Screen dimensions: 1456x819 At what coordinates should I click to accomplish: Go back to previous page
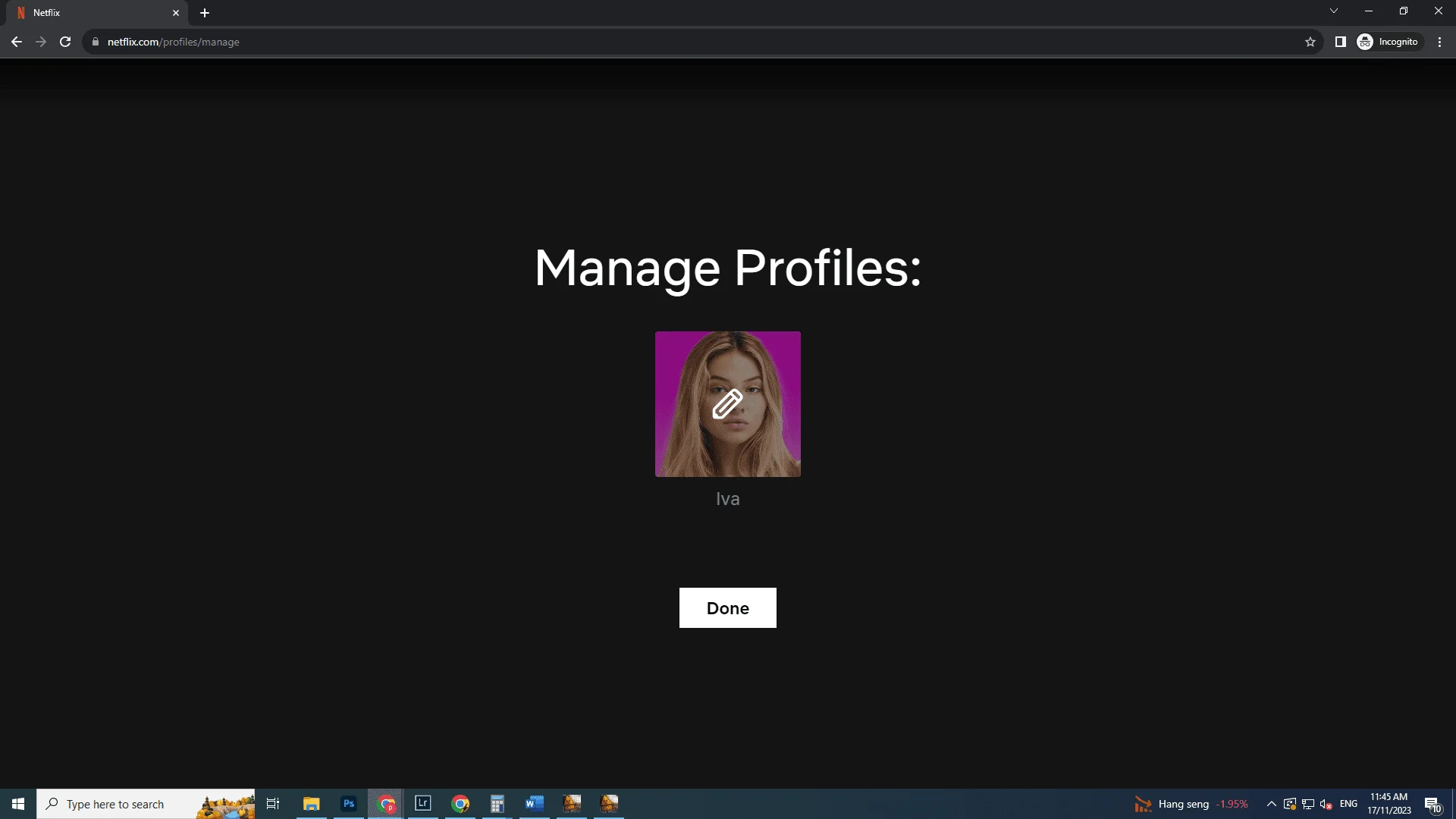(x=17, y=42)
